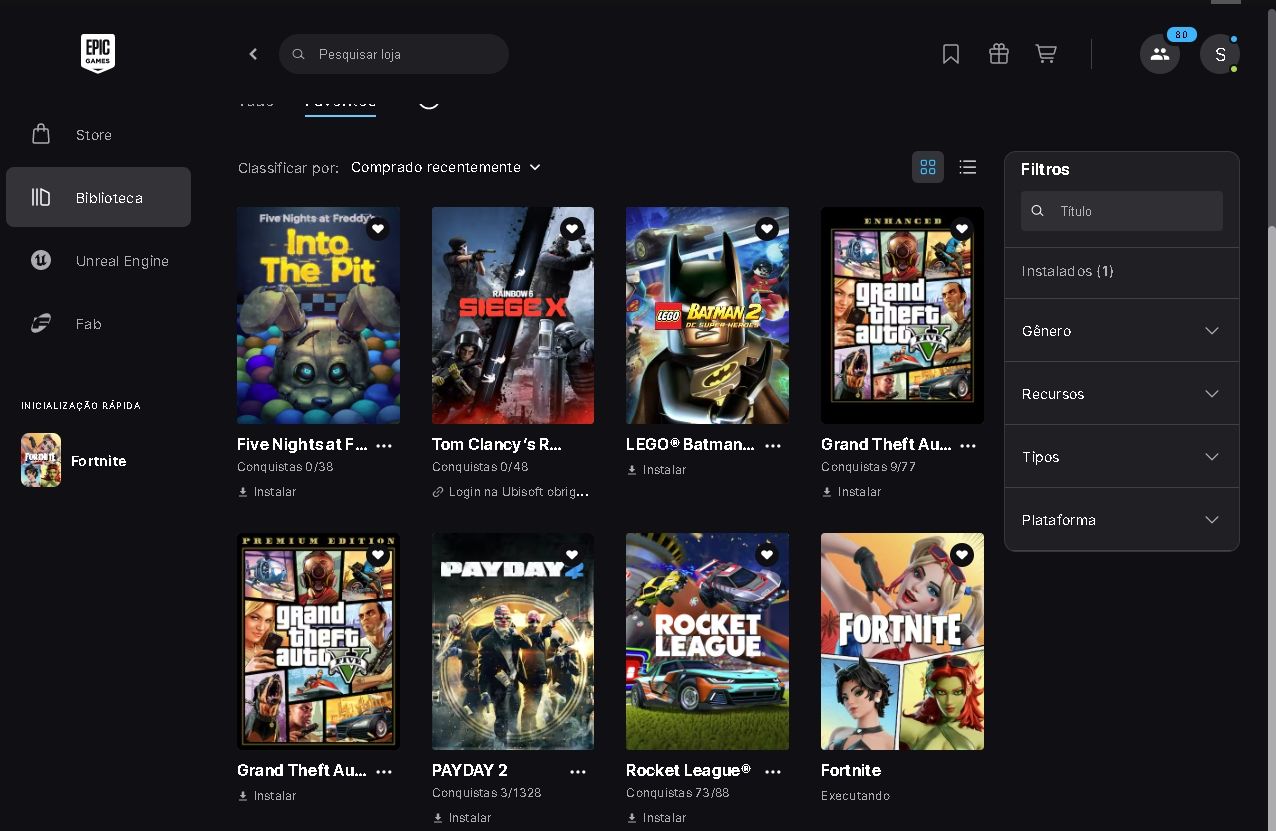Expand Plataforma filter section
Viewport: 1276px width, 831px height.
point(1121,519)
